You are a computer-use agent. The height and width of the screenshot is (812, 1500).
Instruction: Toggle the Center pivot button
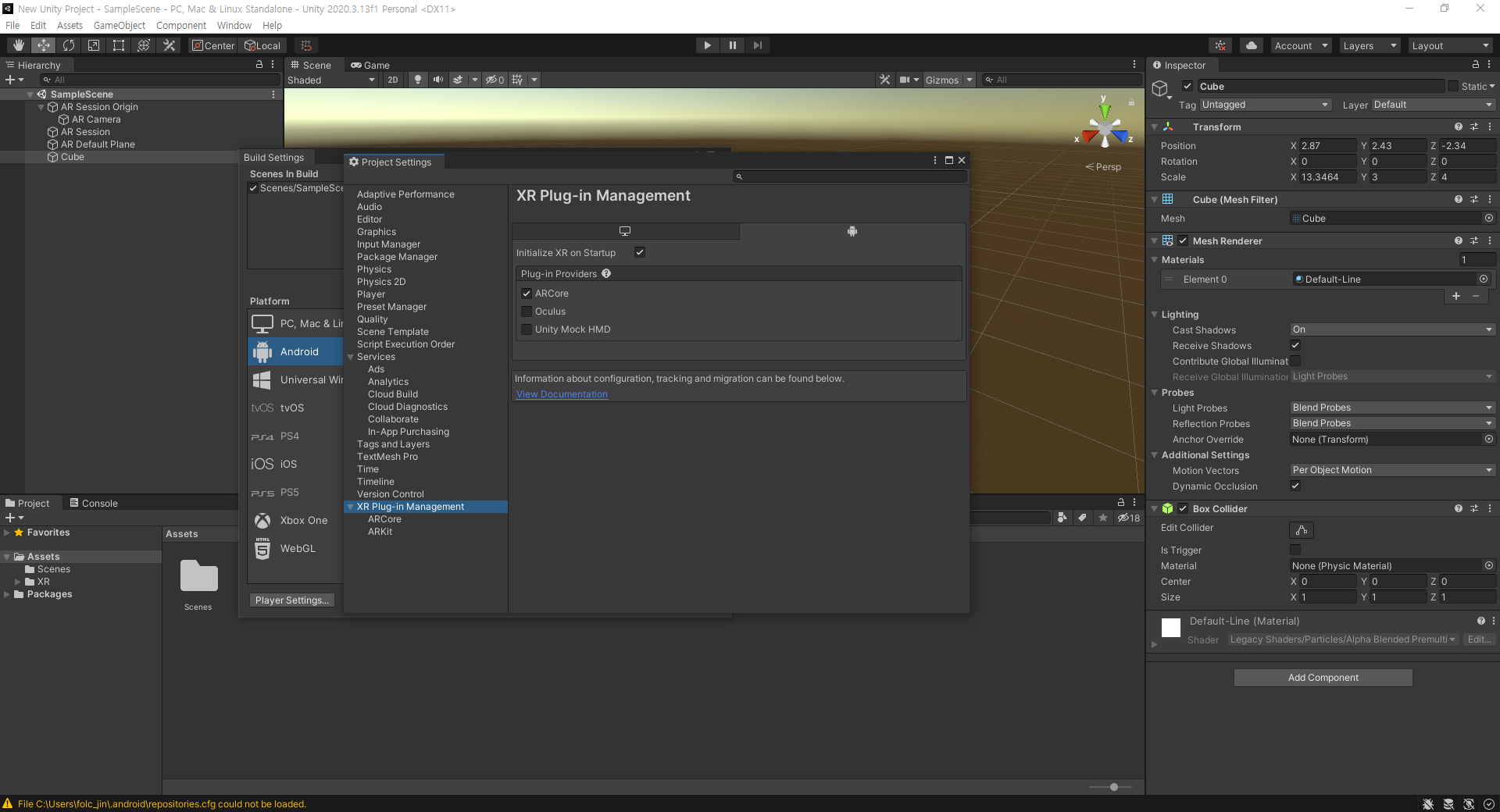coord(212,45)
